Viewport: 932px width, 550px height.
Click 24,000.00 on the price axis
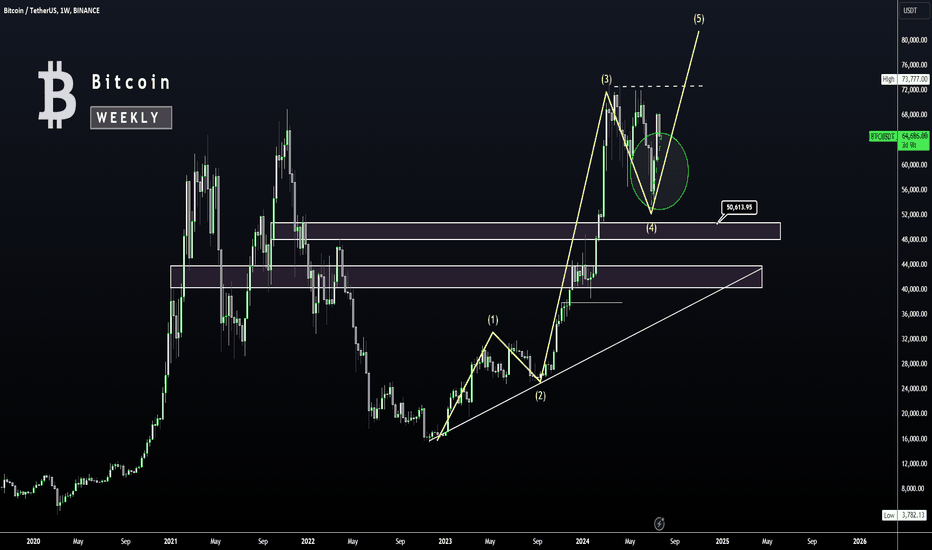pyautogui.click(x=914, y=389)
